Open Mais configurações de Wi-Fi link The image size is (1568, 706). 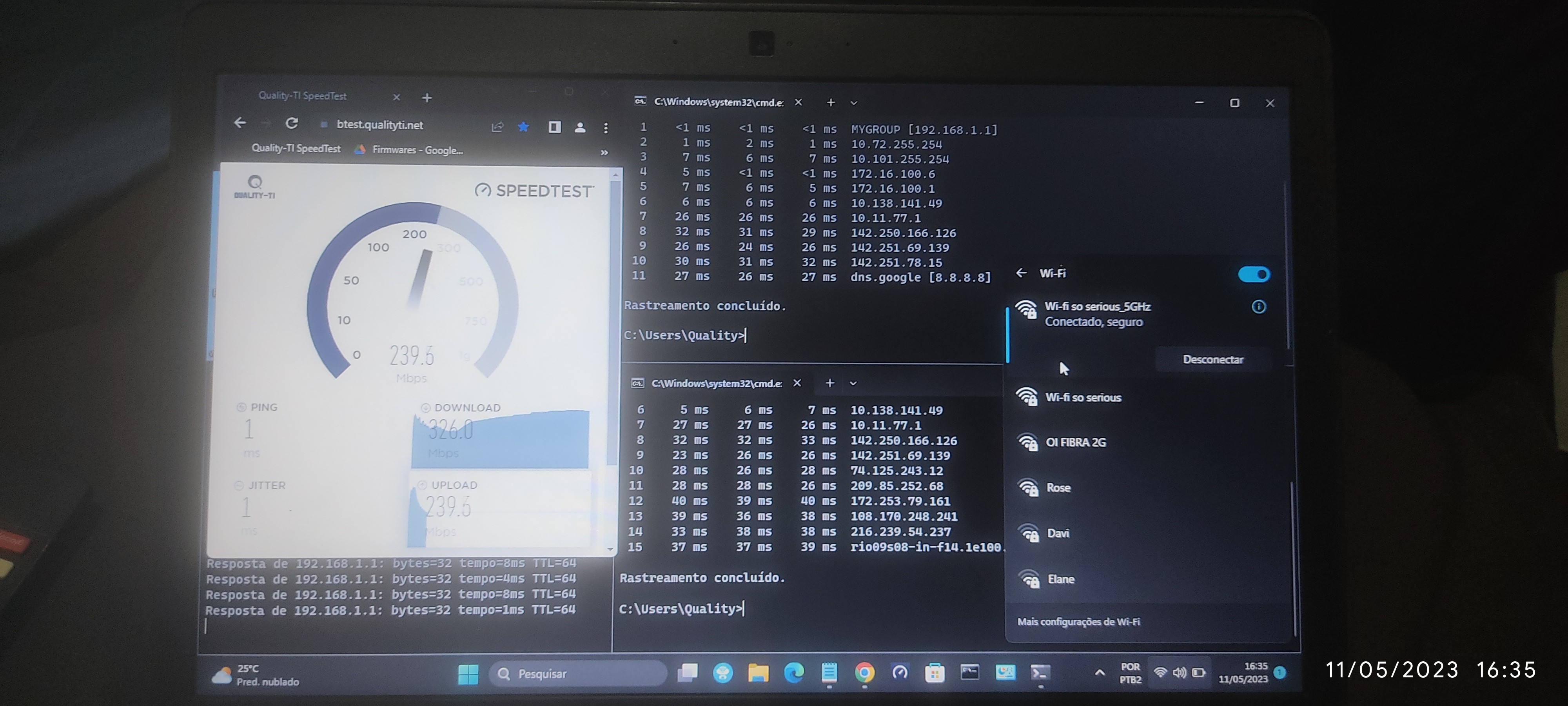tap(1079, 621)
